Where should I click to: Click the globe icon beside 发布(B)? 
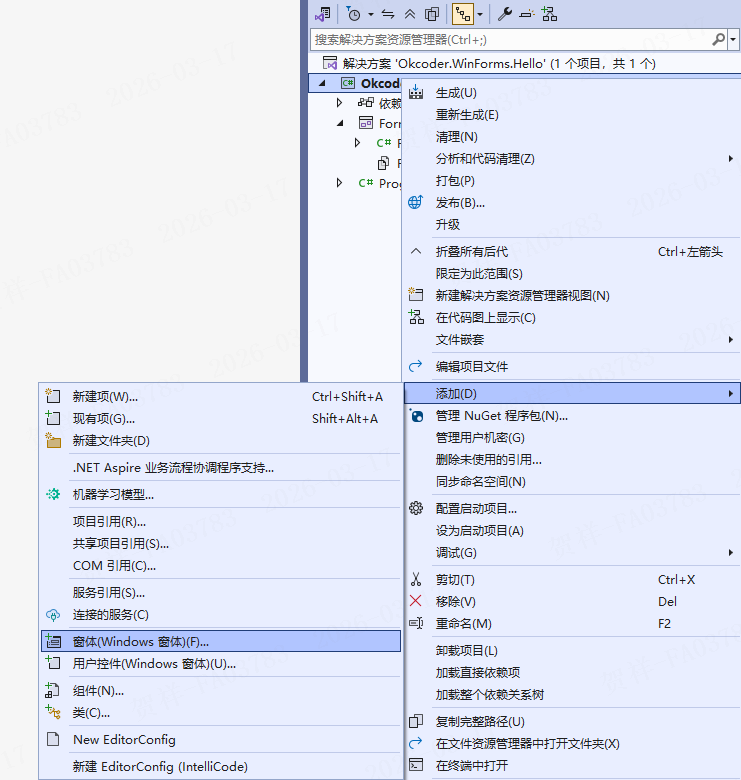click(416, 202)
